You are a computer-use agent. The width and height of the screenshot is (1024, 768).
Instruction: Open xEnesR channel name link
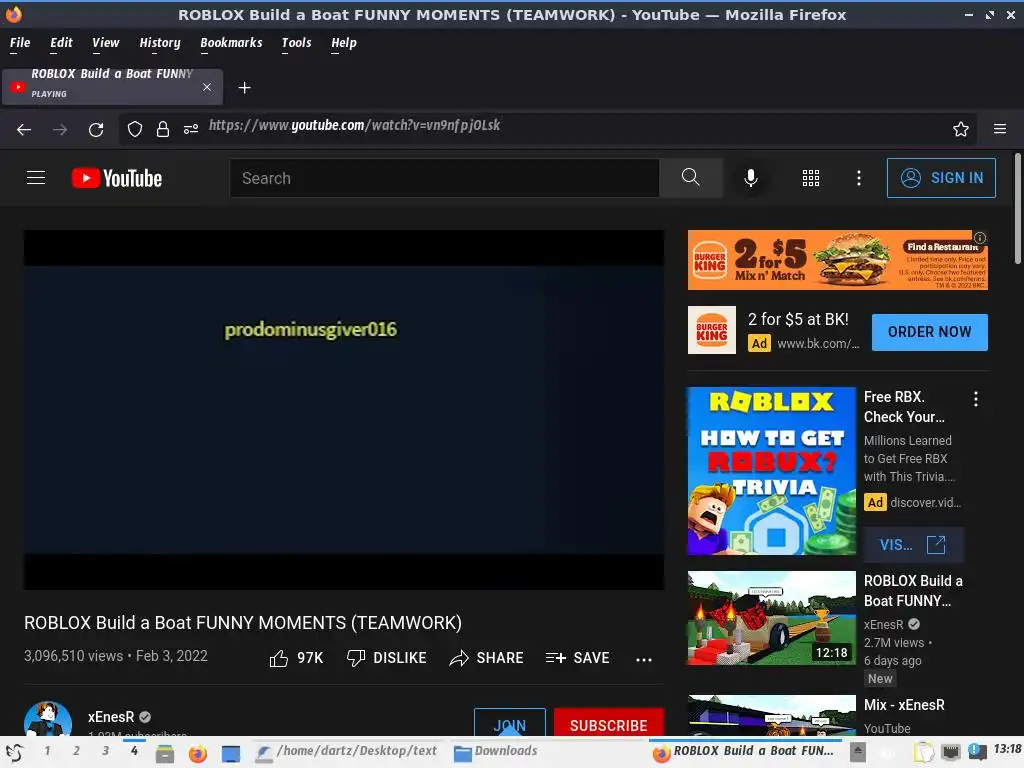pos(111,716)
